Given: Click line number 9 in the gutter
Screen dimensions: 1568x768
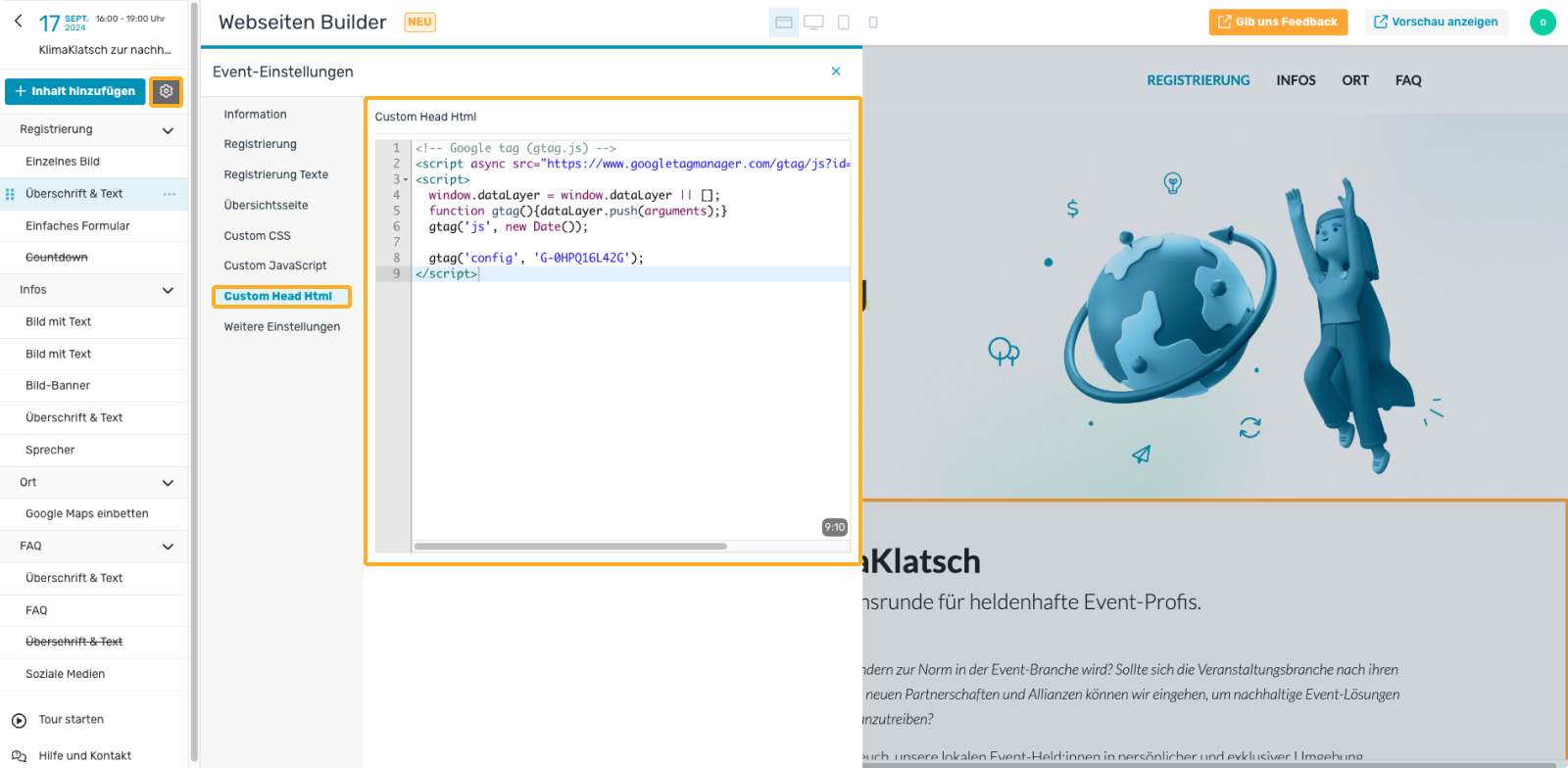Looking at the screenshot, I should point(396,273).
